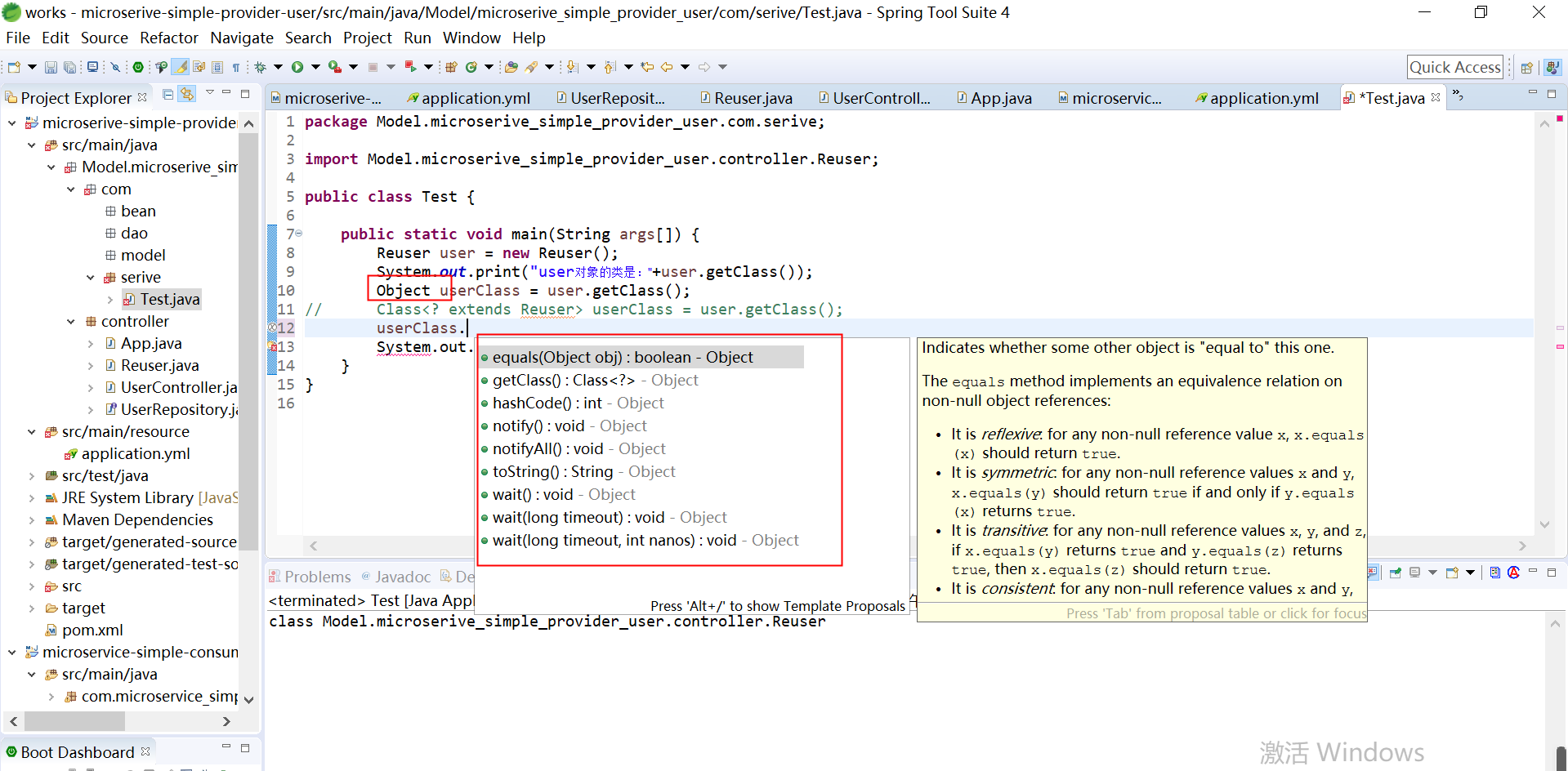Image resolution: width=1568 pixels, height=771 pixels.
Task: Expand the JRE System Library node
Action: coord(32,498)
